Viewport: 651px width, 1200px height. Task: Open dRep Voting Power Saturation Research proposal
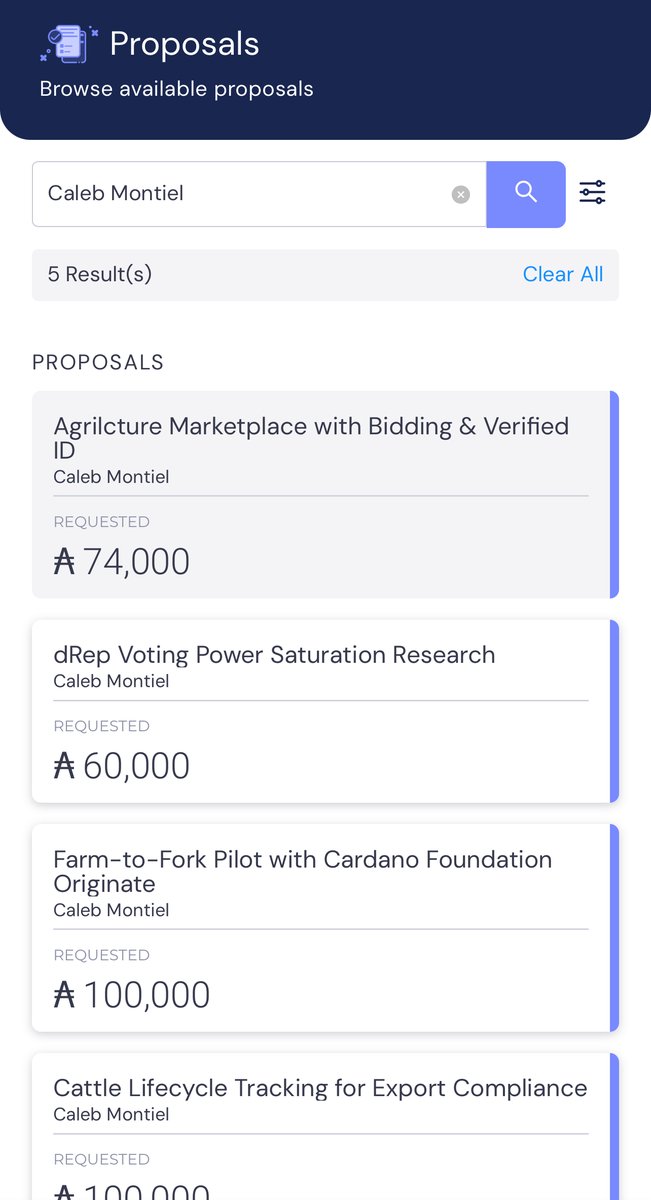point(274,655)
